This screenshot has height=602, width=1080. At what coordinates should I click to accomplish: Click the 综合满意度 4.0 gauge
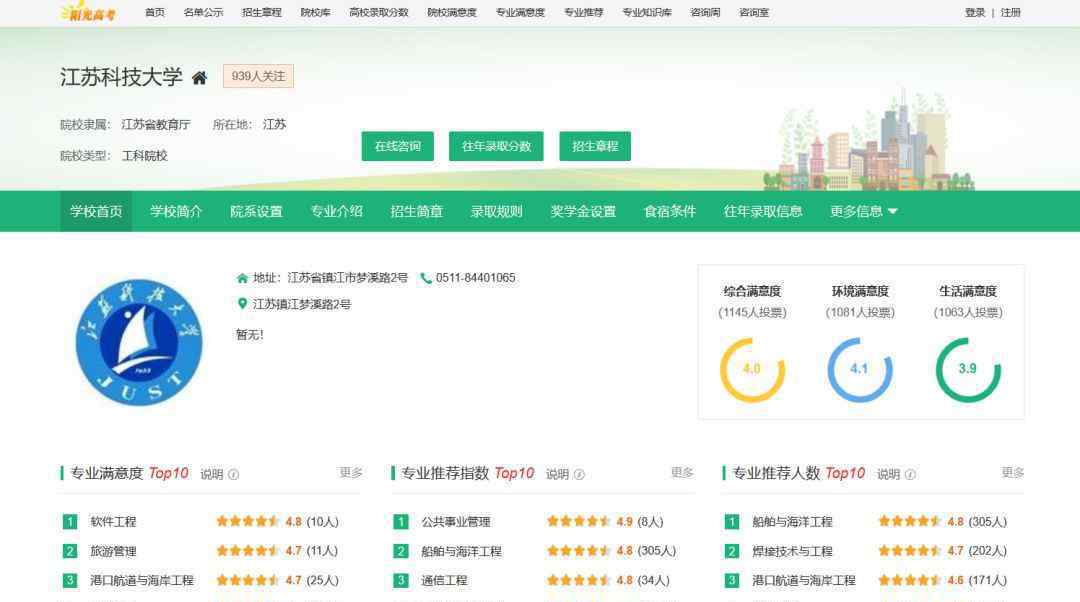click(x=752, y=369)
